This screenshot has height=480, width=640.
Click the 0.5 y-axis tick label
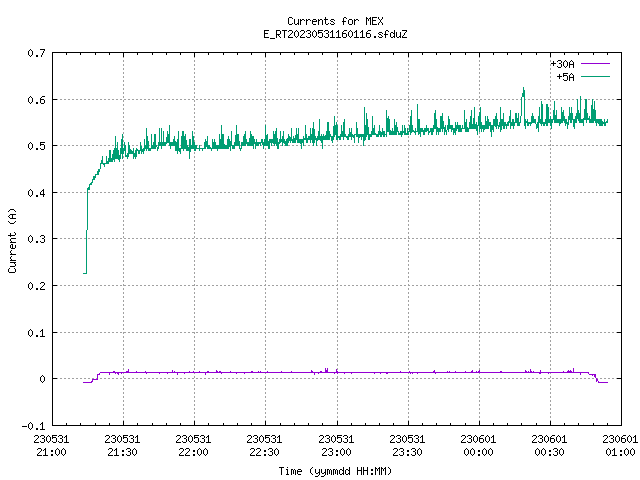coord(36,146)
